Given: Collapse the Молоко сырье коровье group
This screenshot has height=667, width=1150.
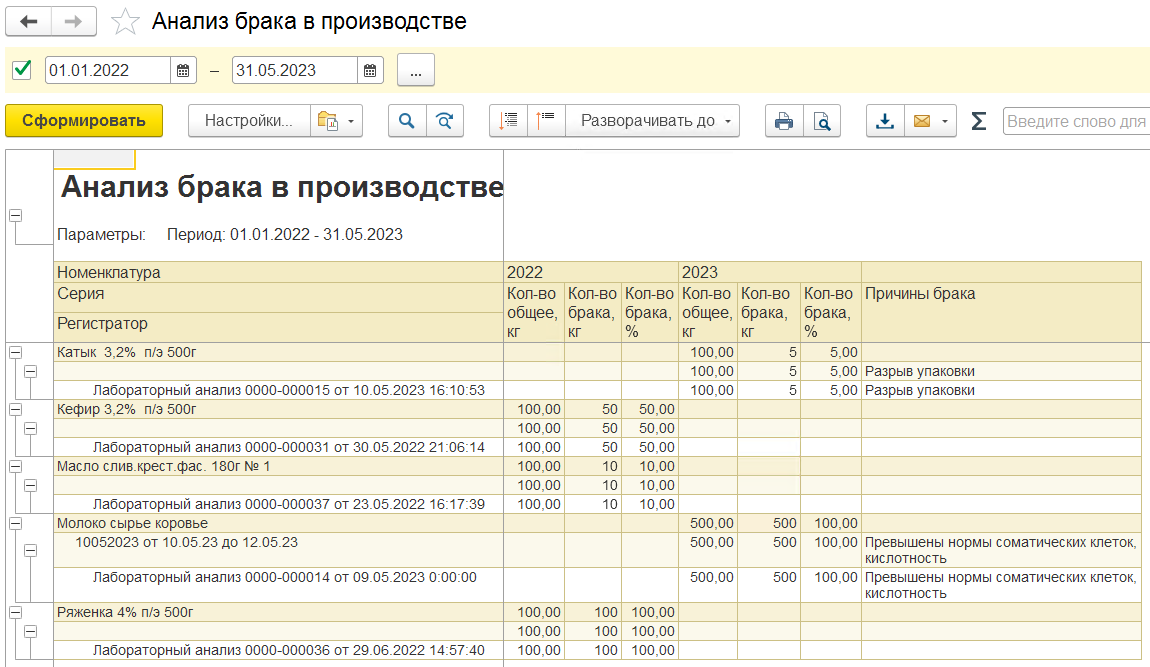Looking at the screenshot, I should click(x=15, y=524).
